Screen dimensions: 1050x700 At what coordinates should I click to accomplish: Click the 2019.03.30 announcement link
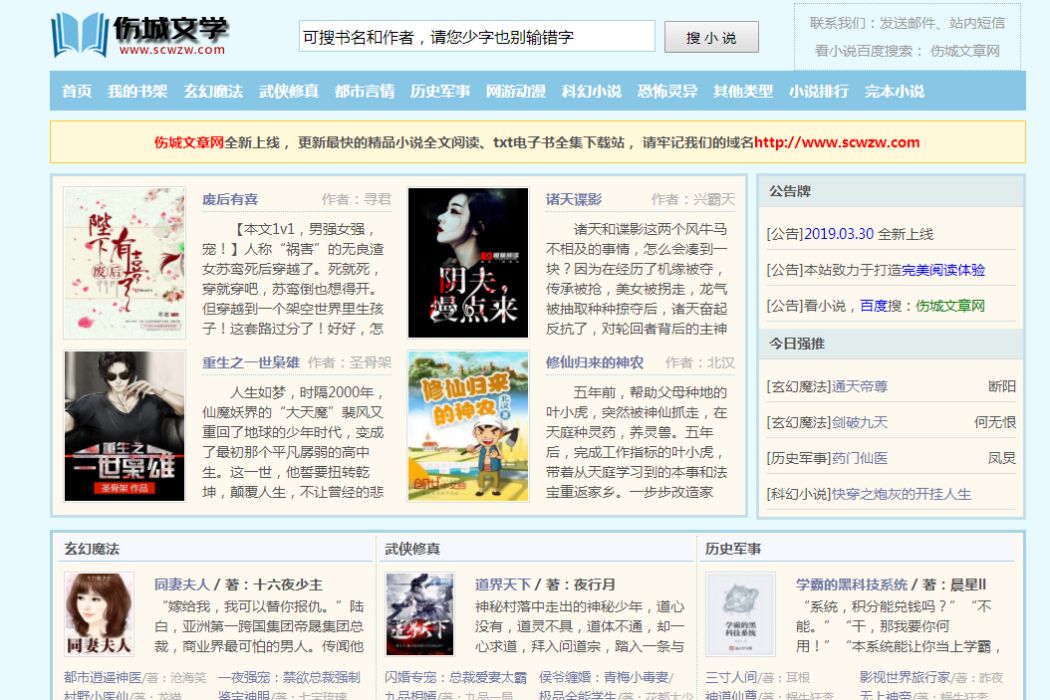(839, 234)
